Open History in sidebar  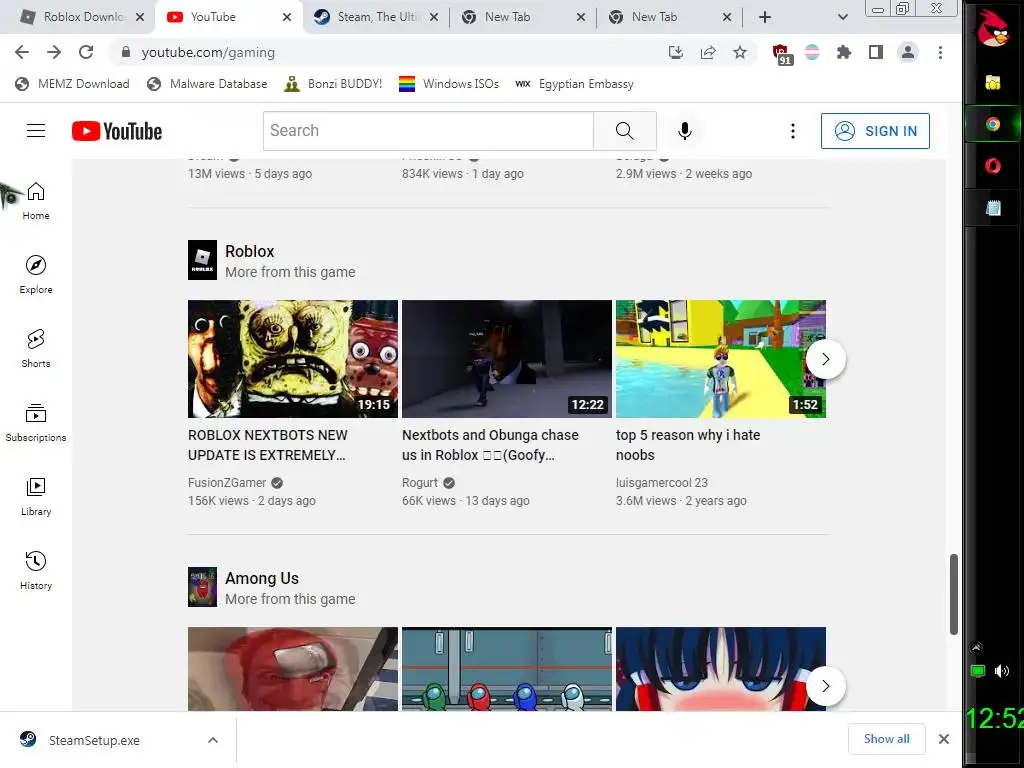pyautogui.click(x=36, y=571)
